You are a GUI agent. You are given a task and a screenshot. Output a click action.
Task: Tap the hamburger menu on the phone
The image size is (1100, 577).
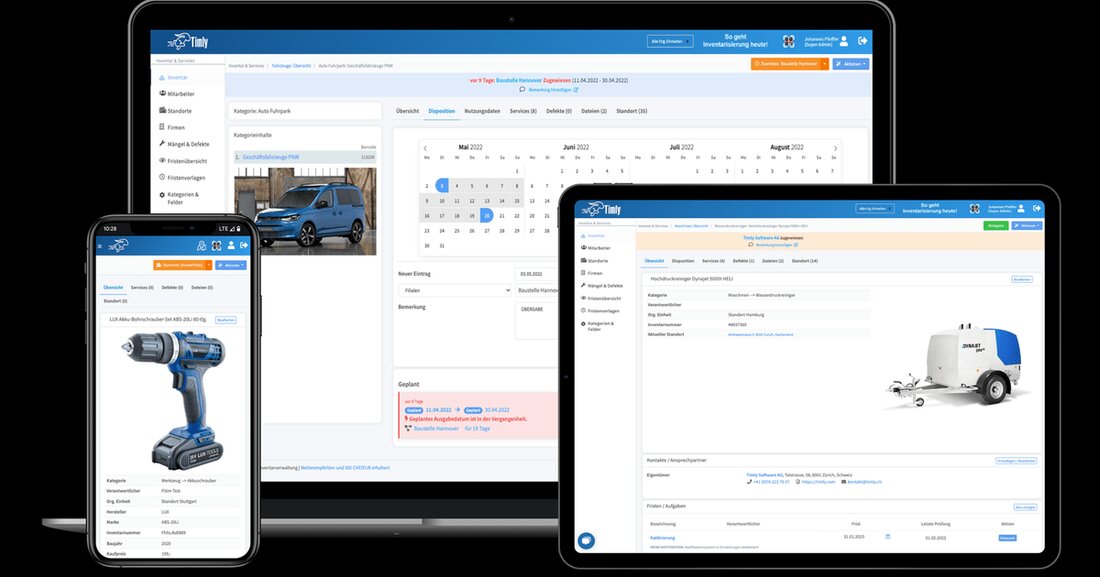99,246
